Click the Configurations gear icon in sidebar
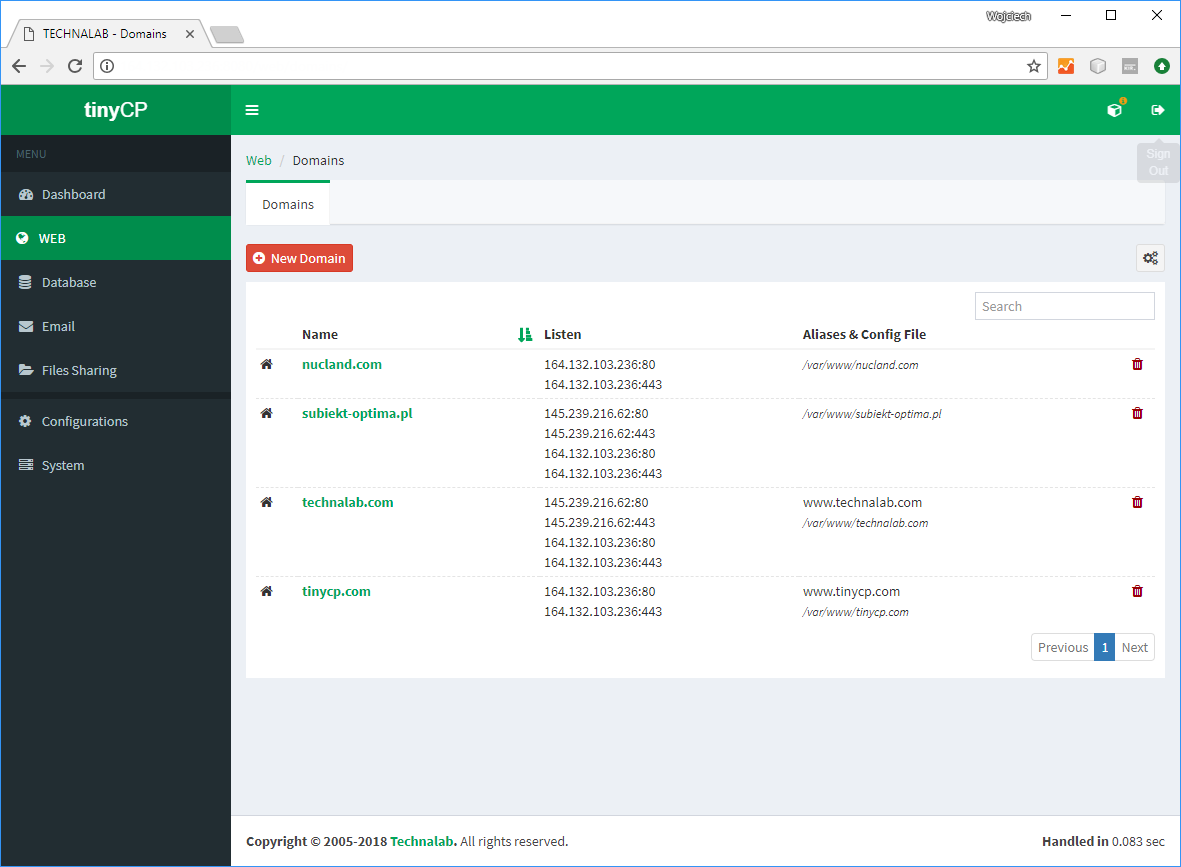 pos(25,421)
